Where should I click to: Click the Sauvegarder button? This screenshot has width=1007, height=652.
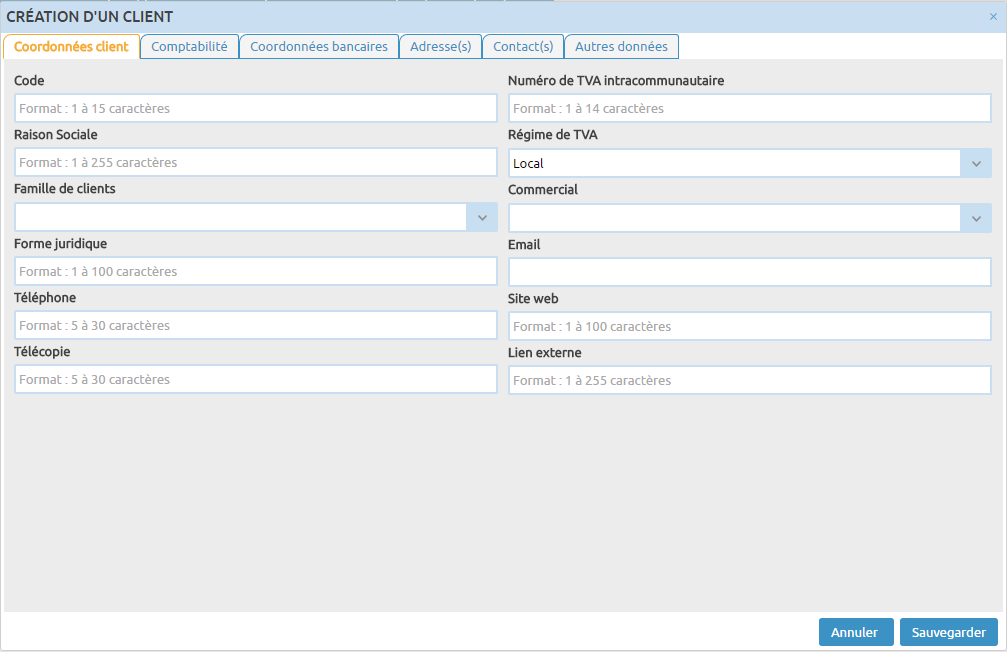click(x=948, y=632)
